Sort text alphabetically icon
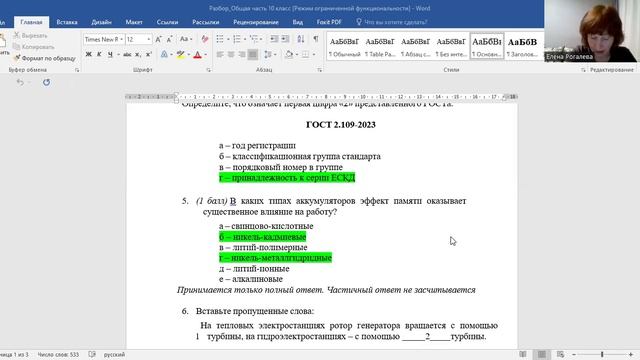This screenshot has height=360, width=640. tap(301, 39)
